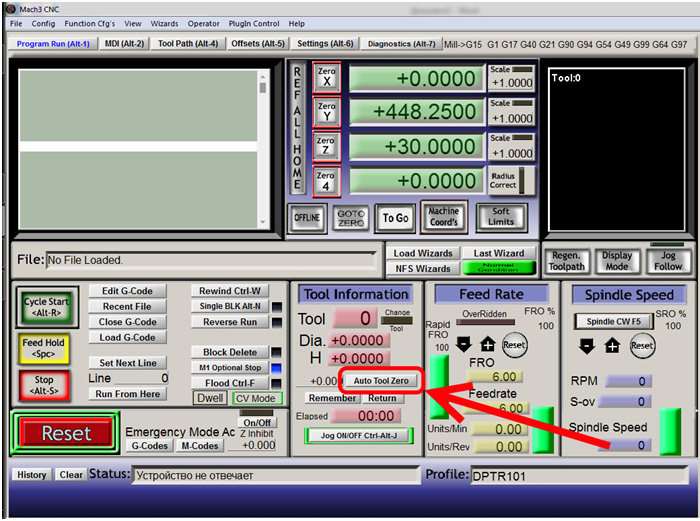Reset the feed rate override
This screenshot has width=700, height=521.
click(x=514, y=345)
